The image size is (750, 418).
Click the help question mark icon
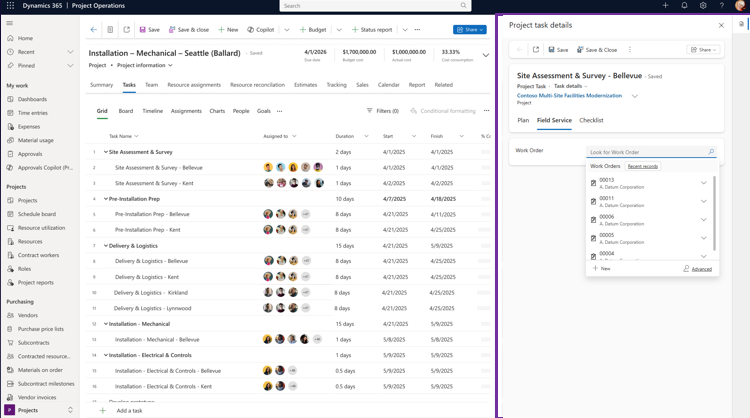pyautogui.click(x=721, y=6)
